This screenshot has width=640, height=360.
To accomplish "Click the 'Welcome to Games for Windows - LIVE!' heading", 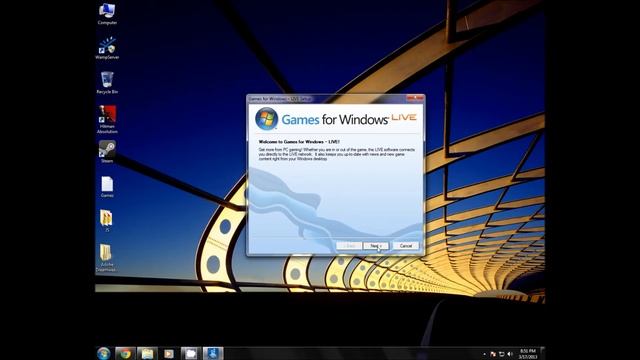I will point(299,142).
